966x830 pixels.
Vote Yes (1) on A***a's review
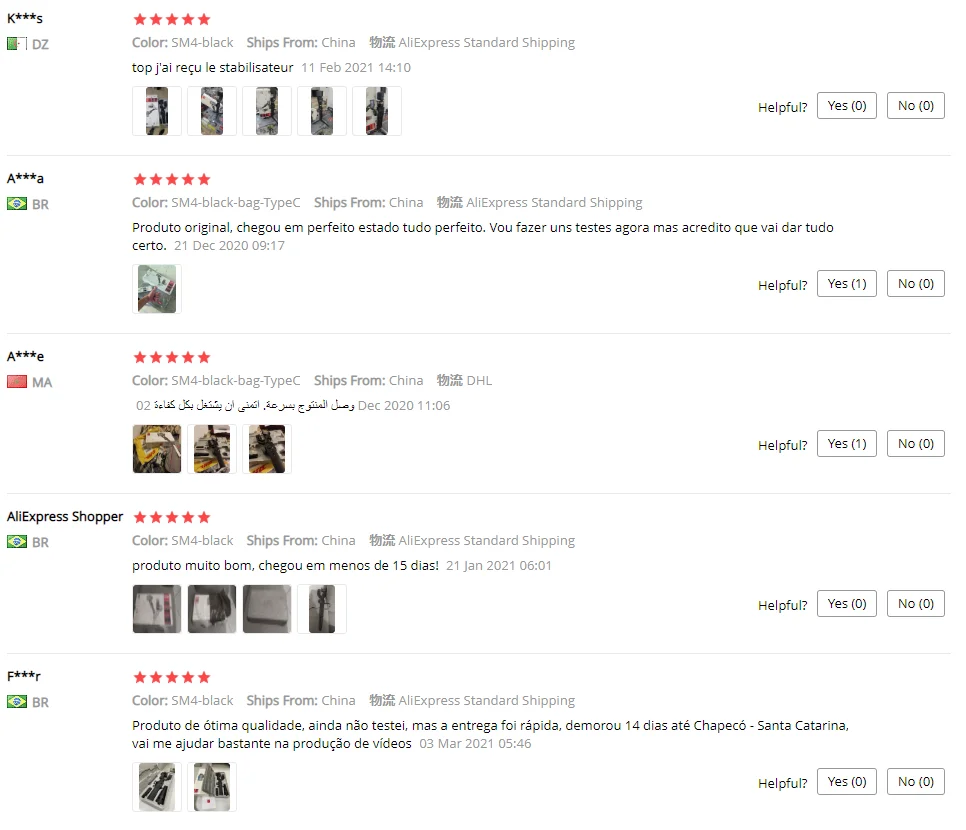(846, 283)
